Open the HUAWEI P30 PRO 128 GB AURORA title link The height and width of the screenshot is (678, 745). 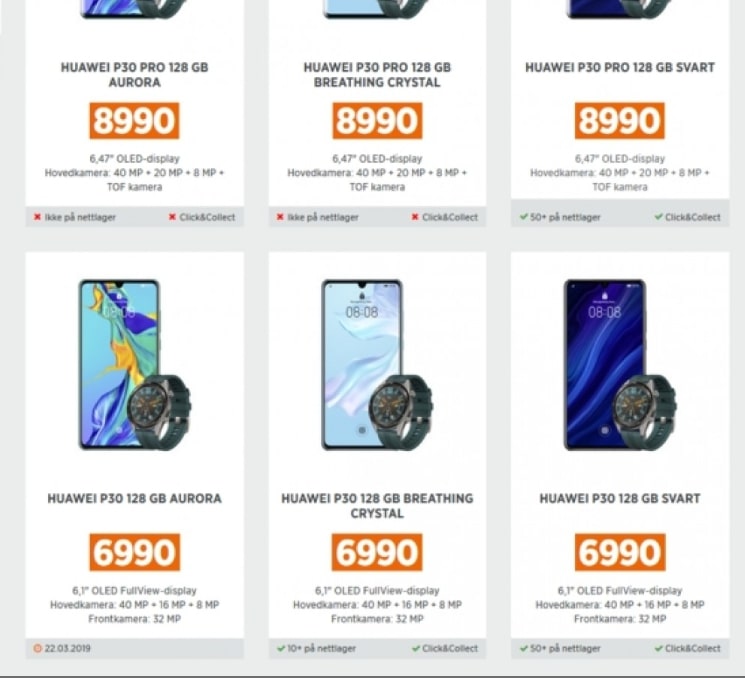point(134,75)
